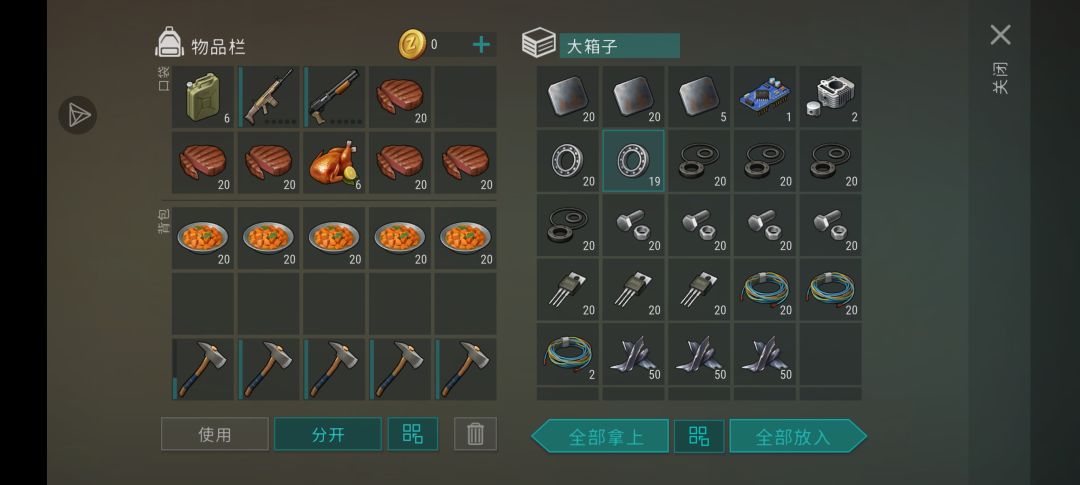The width and height of the screenshot is (1080, 485).
Task: Select the highlighted bearing stack of 19
Action: point(634,161)
